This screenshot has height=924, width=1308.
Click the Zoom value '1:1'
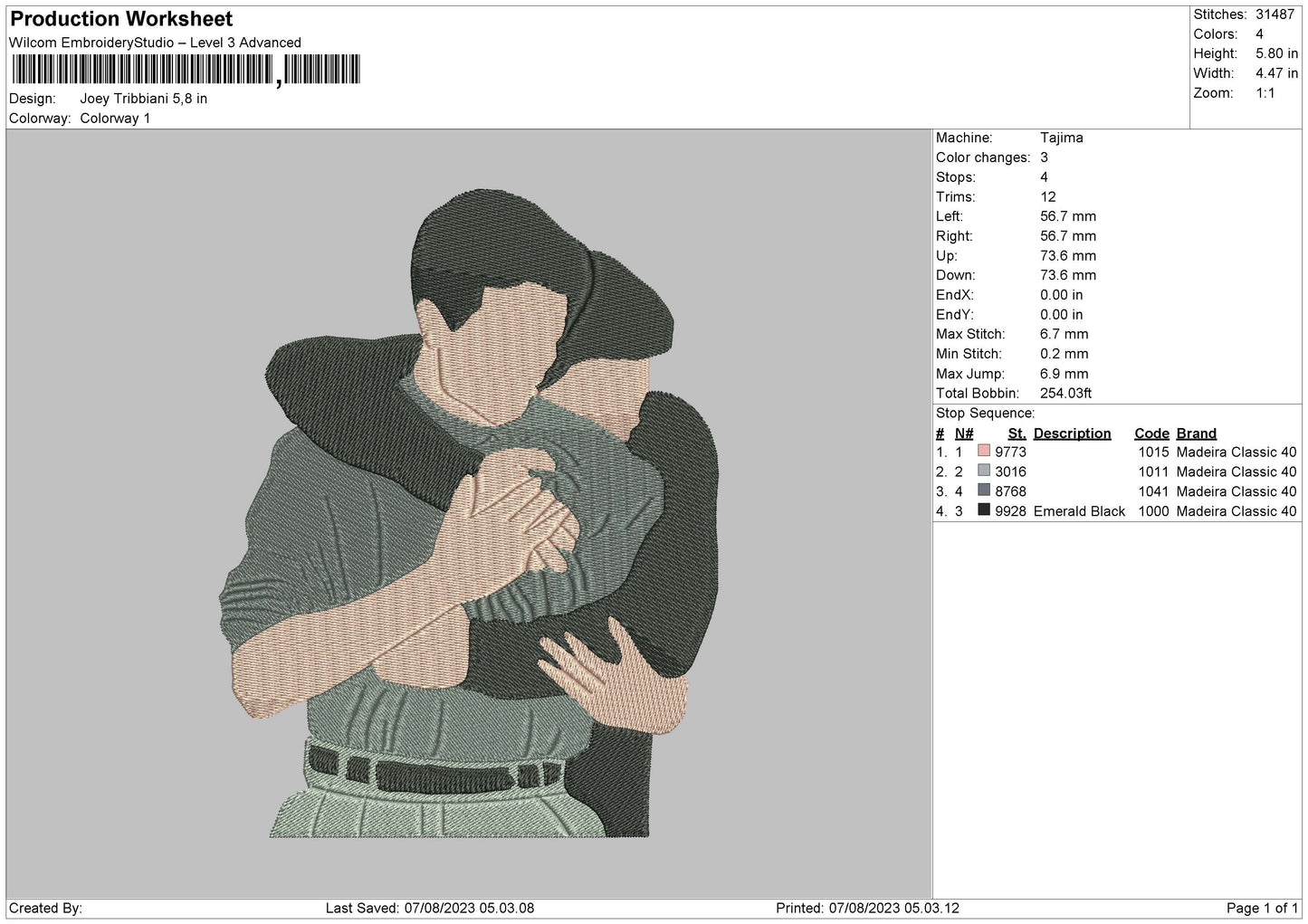point(1265,93)
